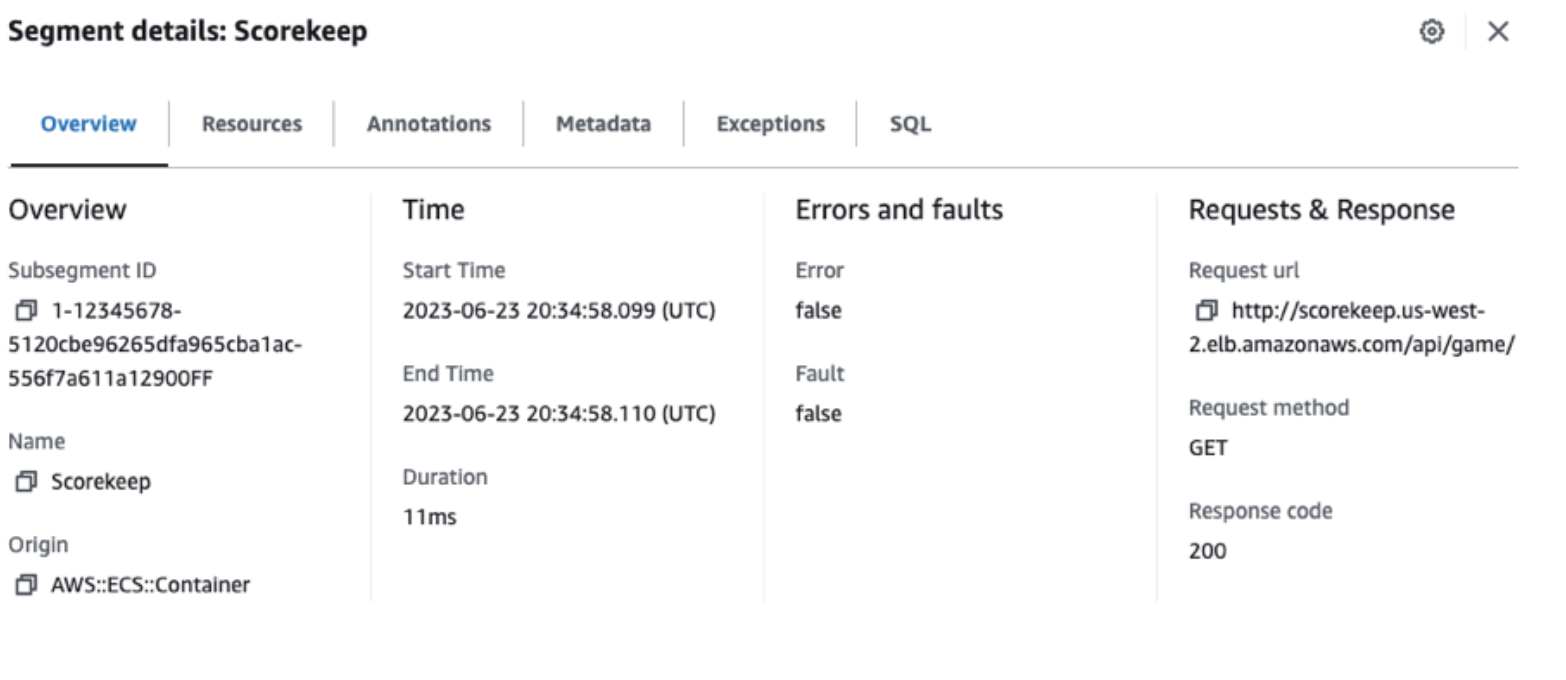Click the Errors and faults heading
This screenshot has height=680, width=1566.
(x=899, y=210)
